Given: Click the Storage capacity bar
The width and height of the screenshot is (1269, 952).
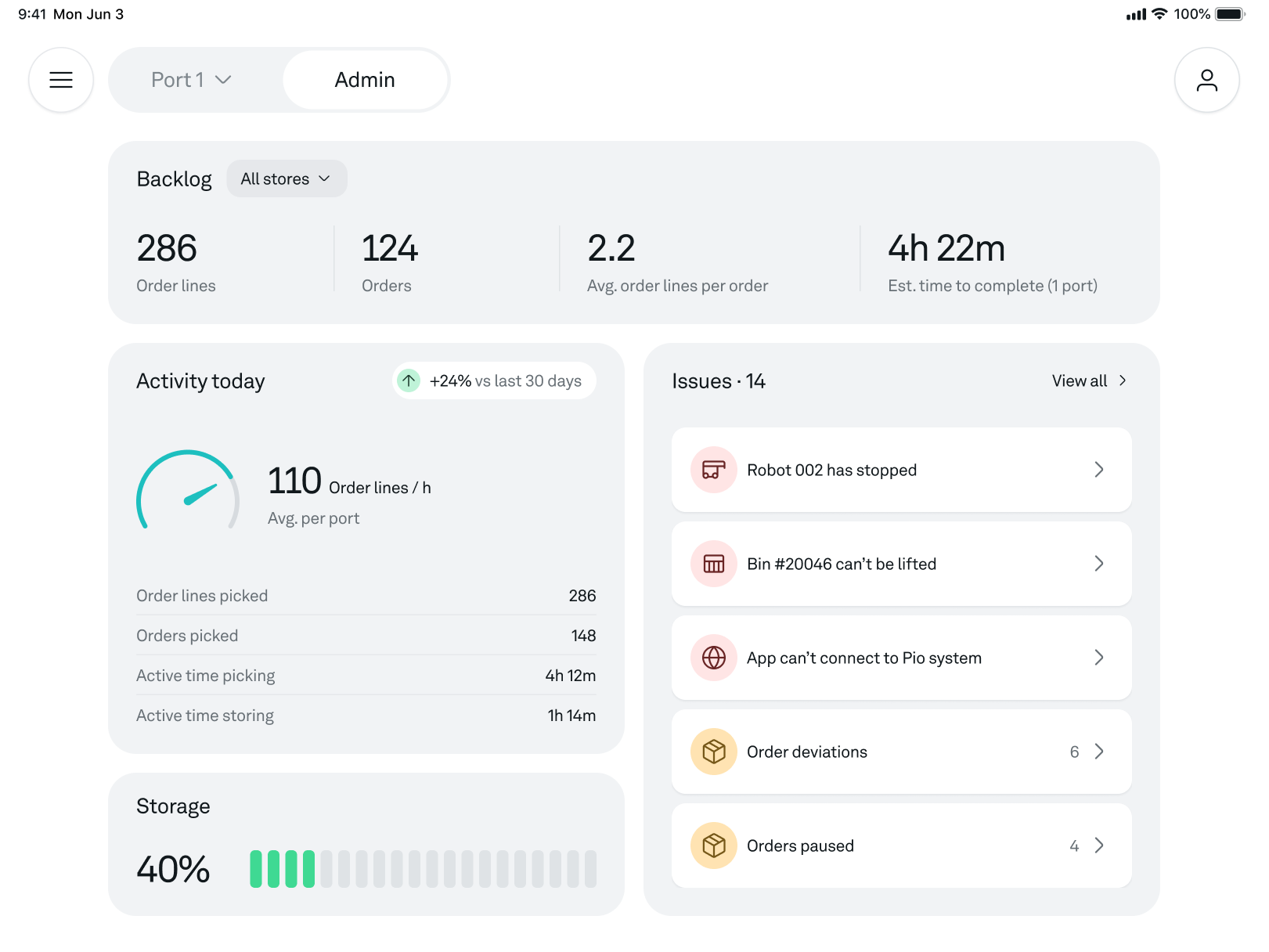Looking at the screenshot, I should 420,867.
